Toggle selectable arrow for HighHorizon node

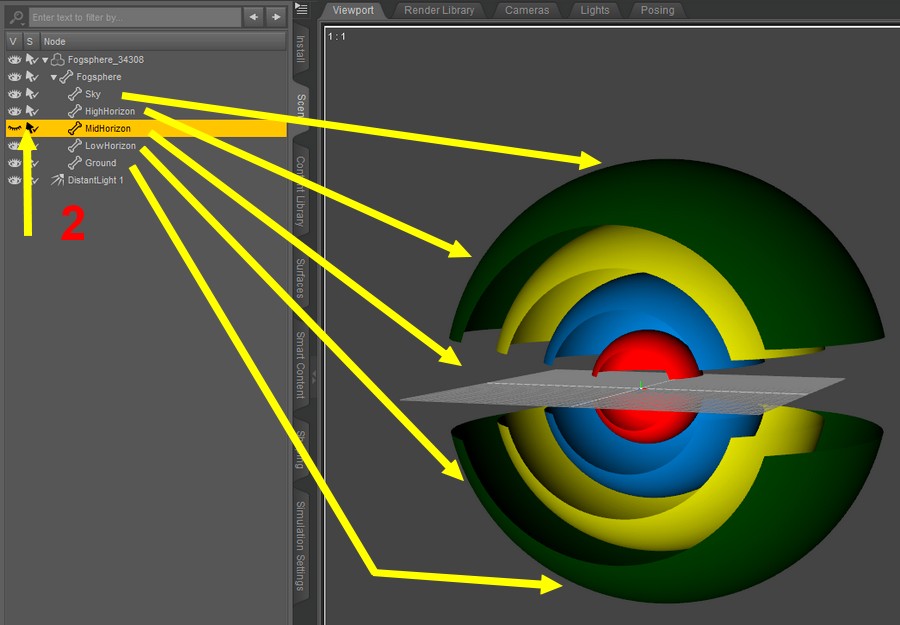pyautogui.click(x=32, y=111)
